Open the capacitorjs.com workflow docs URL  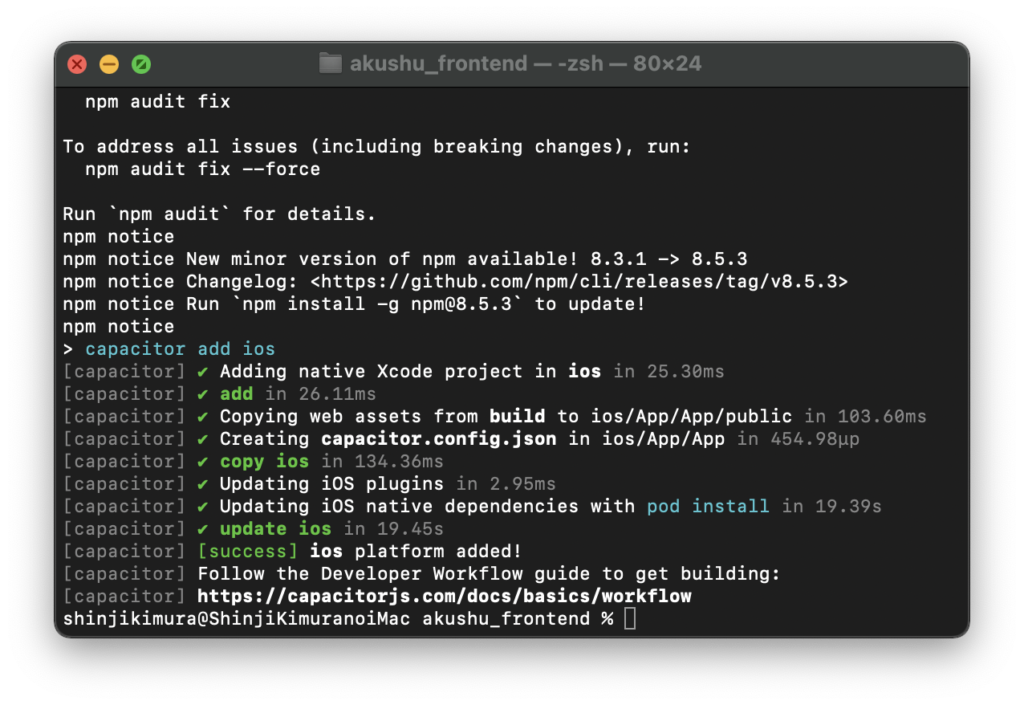[444, 597]
